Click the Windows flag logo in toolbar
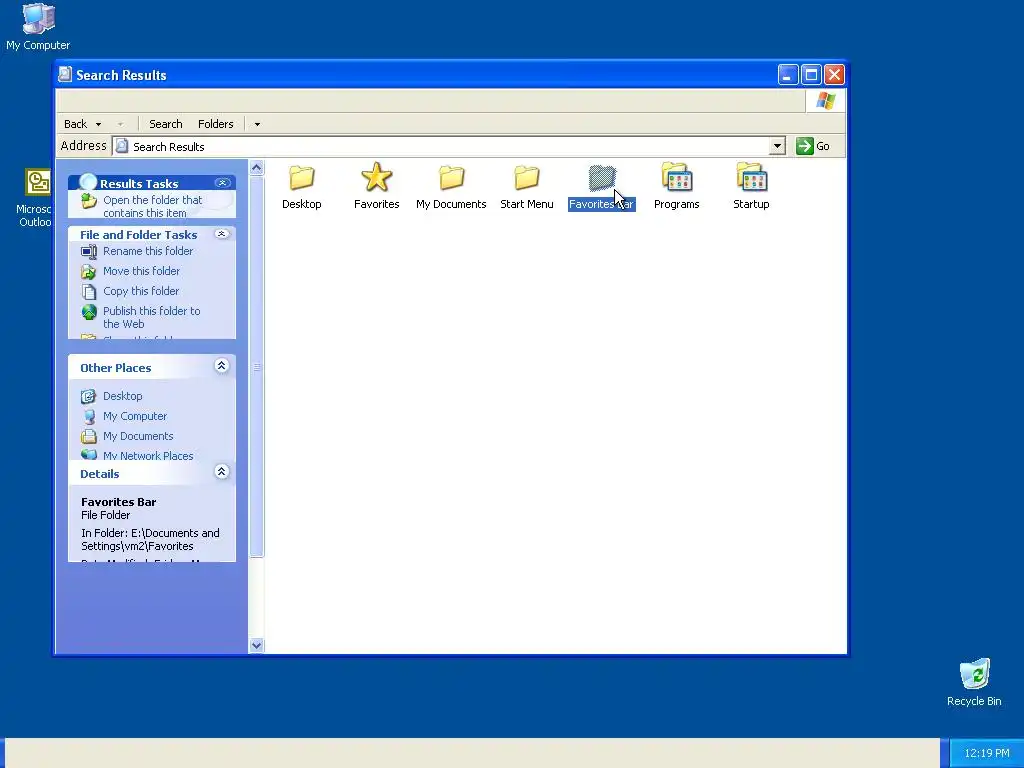Screen dimensions: 1024x768 [825, 101]
